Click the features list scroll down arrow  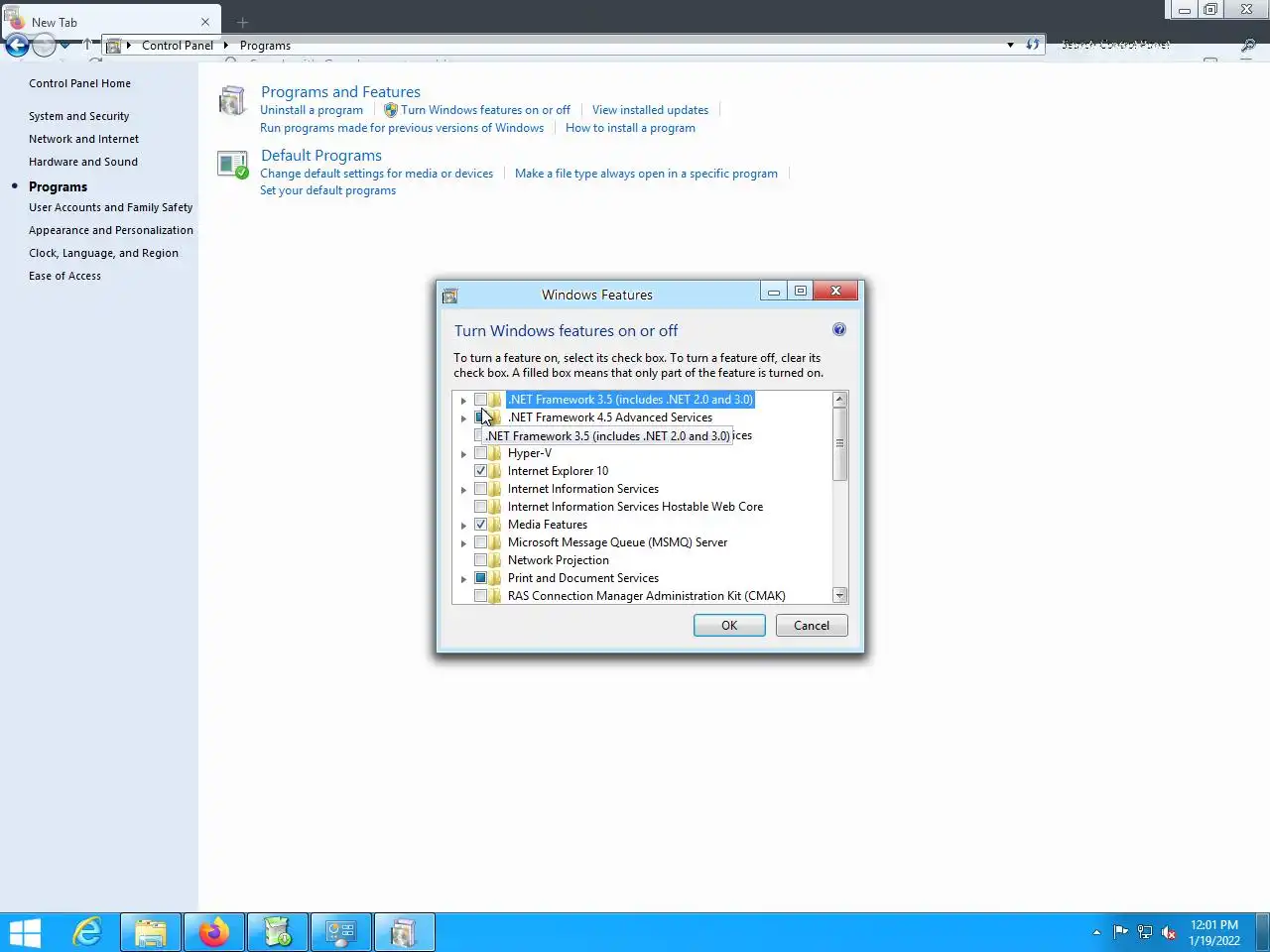839,595
